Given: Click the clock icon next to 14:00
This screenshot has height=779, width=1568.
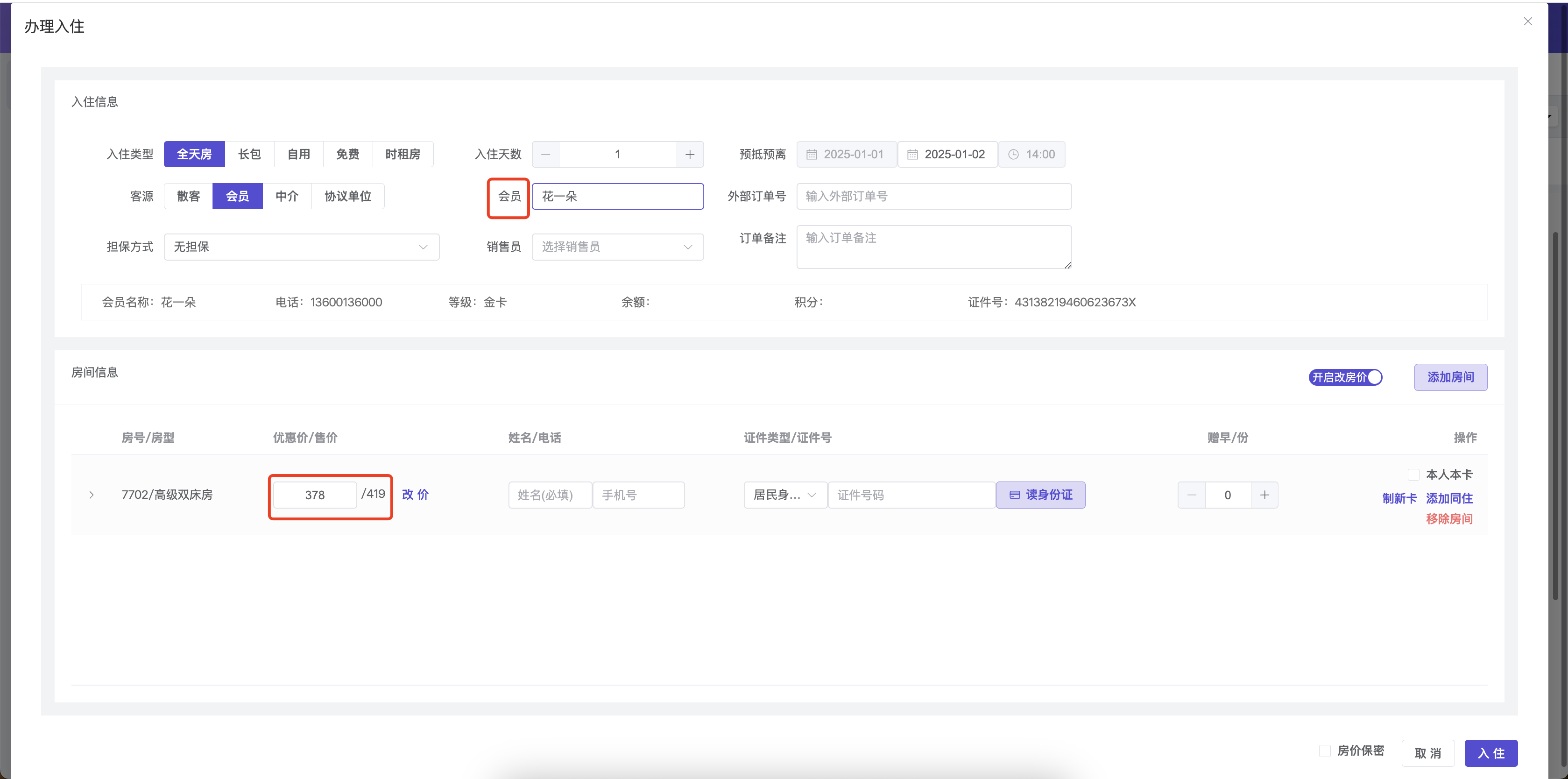Looking at the screenshot, I should pos(1013,155).
